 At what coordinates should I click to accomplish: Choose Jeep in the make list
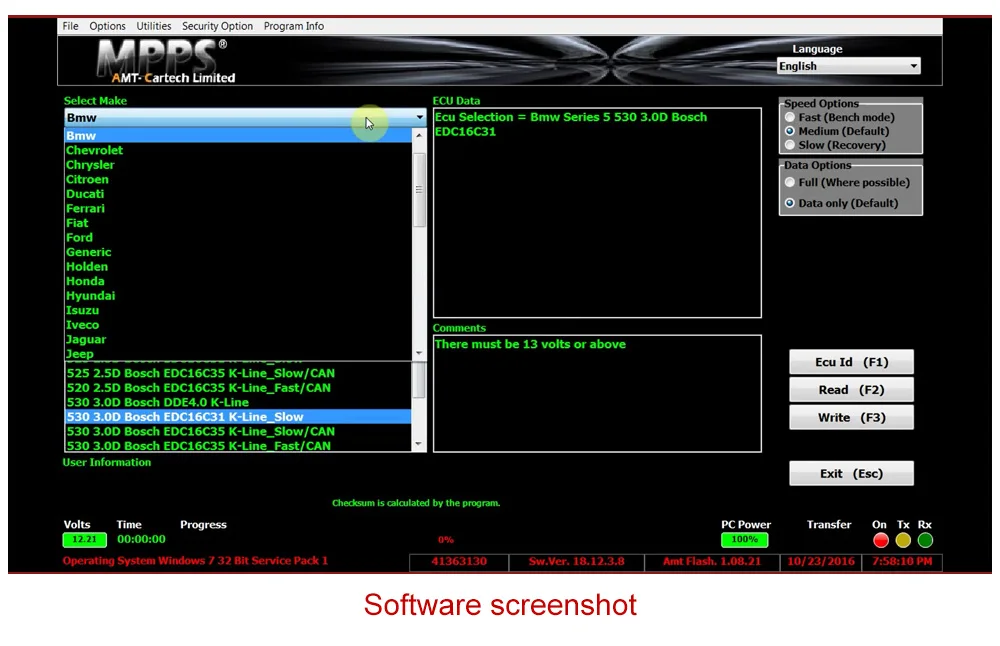pos(239,354)
